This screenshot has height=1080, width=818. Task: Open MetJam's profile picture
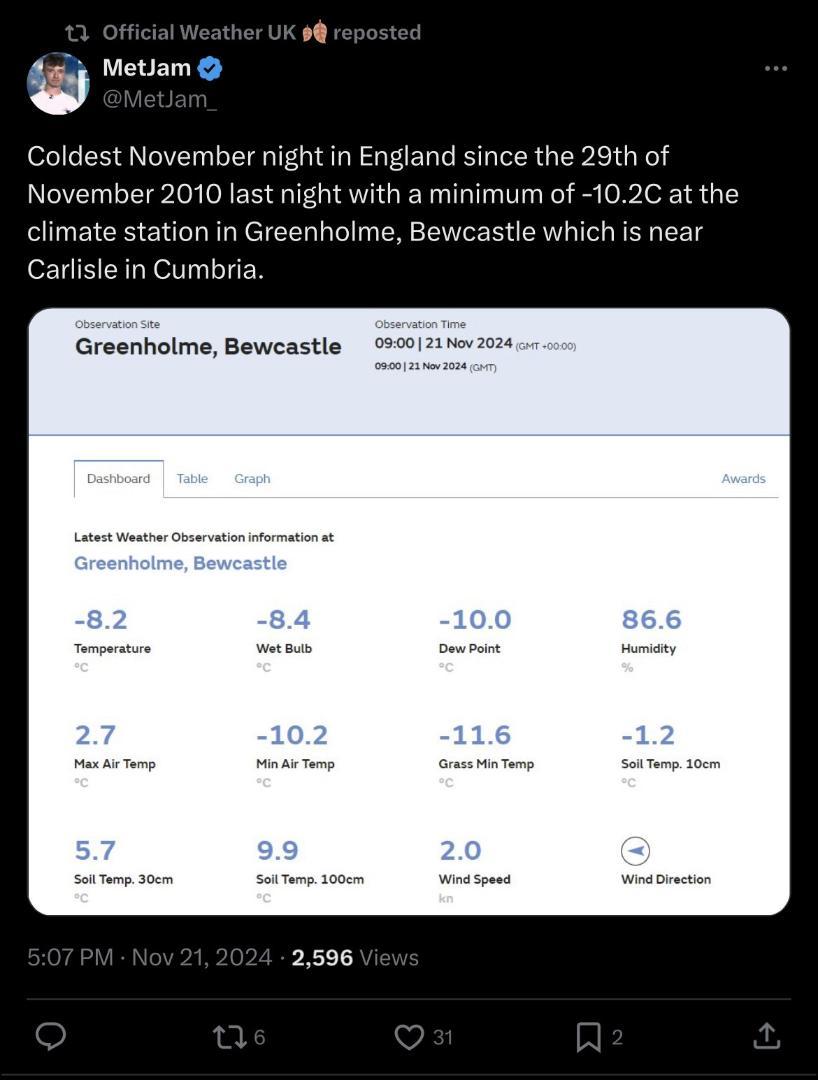[x=58, y=84]
